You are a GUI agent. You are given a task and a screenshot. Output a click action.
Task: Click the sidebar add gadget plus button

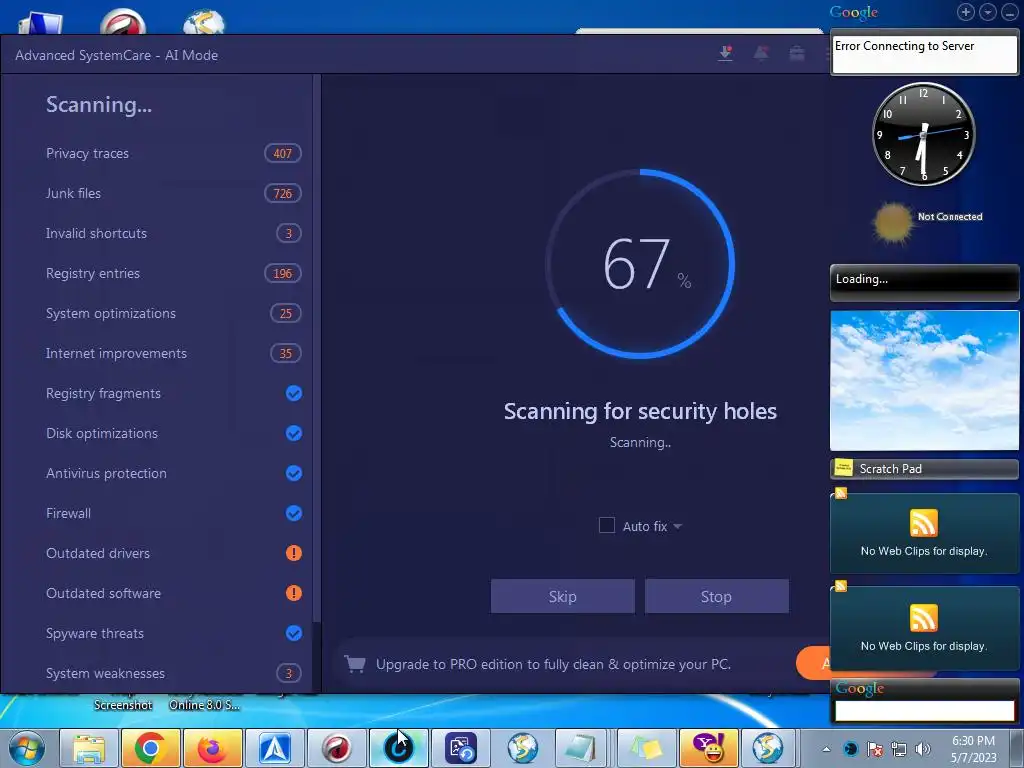(966, 12)
